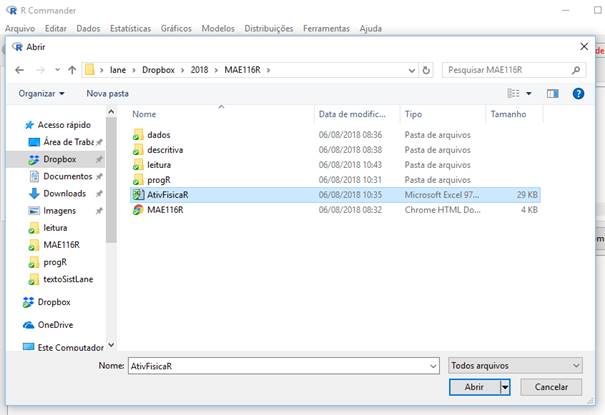Open textoSistLane folder in sidebar

click(61, 279)
